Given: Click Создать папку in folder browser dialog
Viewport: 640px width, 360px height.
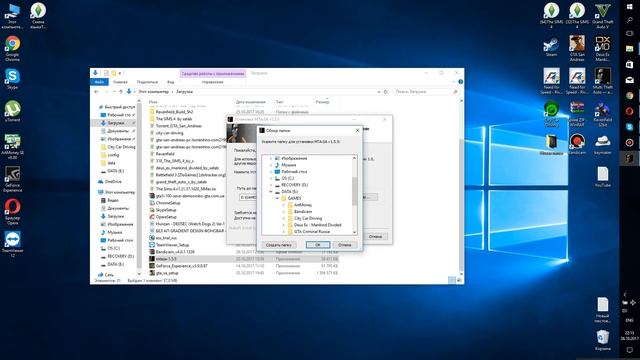Looking at the screenshot, I should 278,245.
